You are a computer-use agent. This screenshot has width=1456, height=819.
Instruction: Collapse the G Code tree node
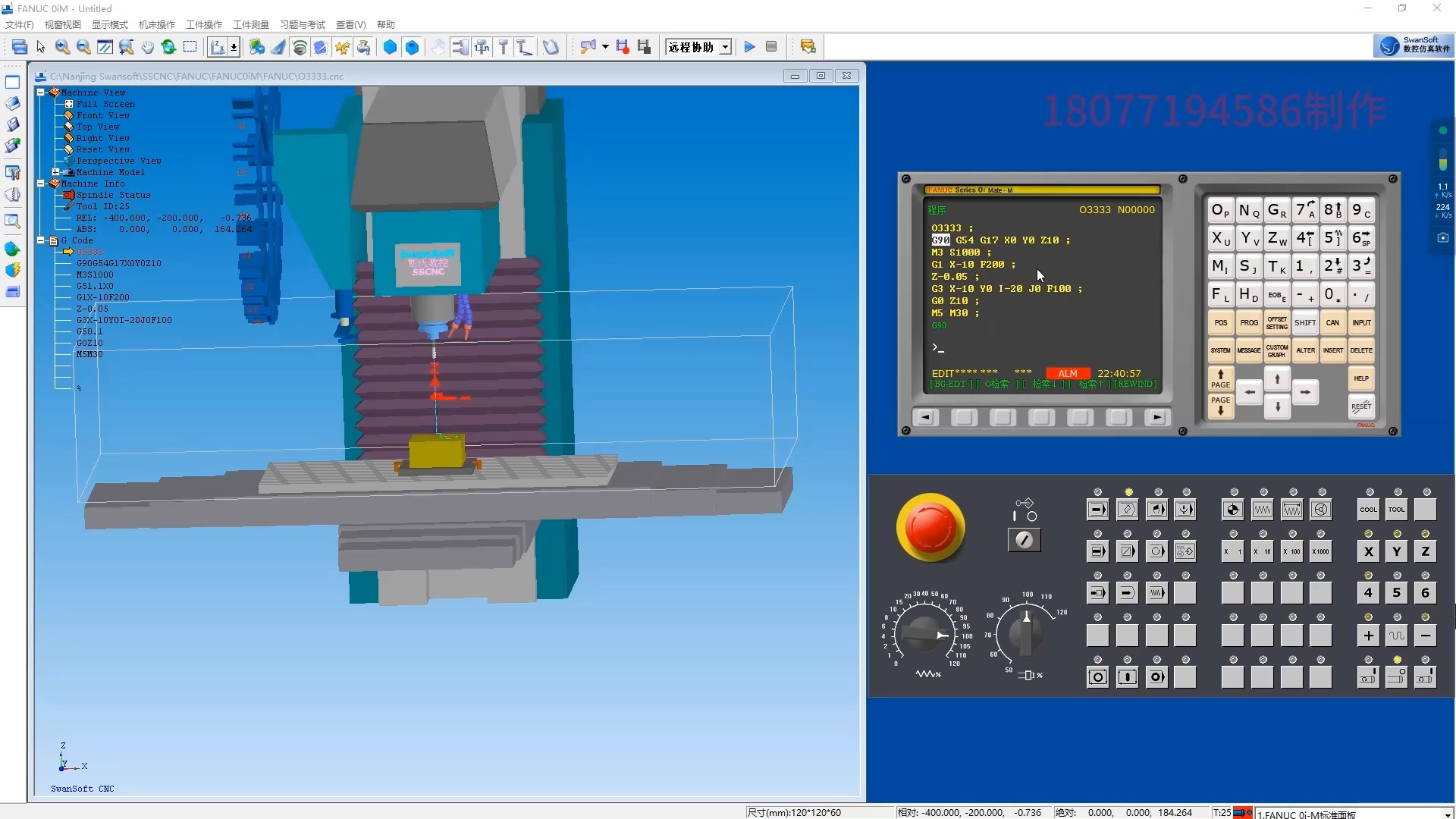click(x=41, y=240)
